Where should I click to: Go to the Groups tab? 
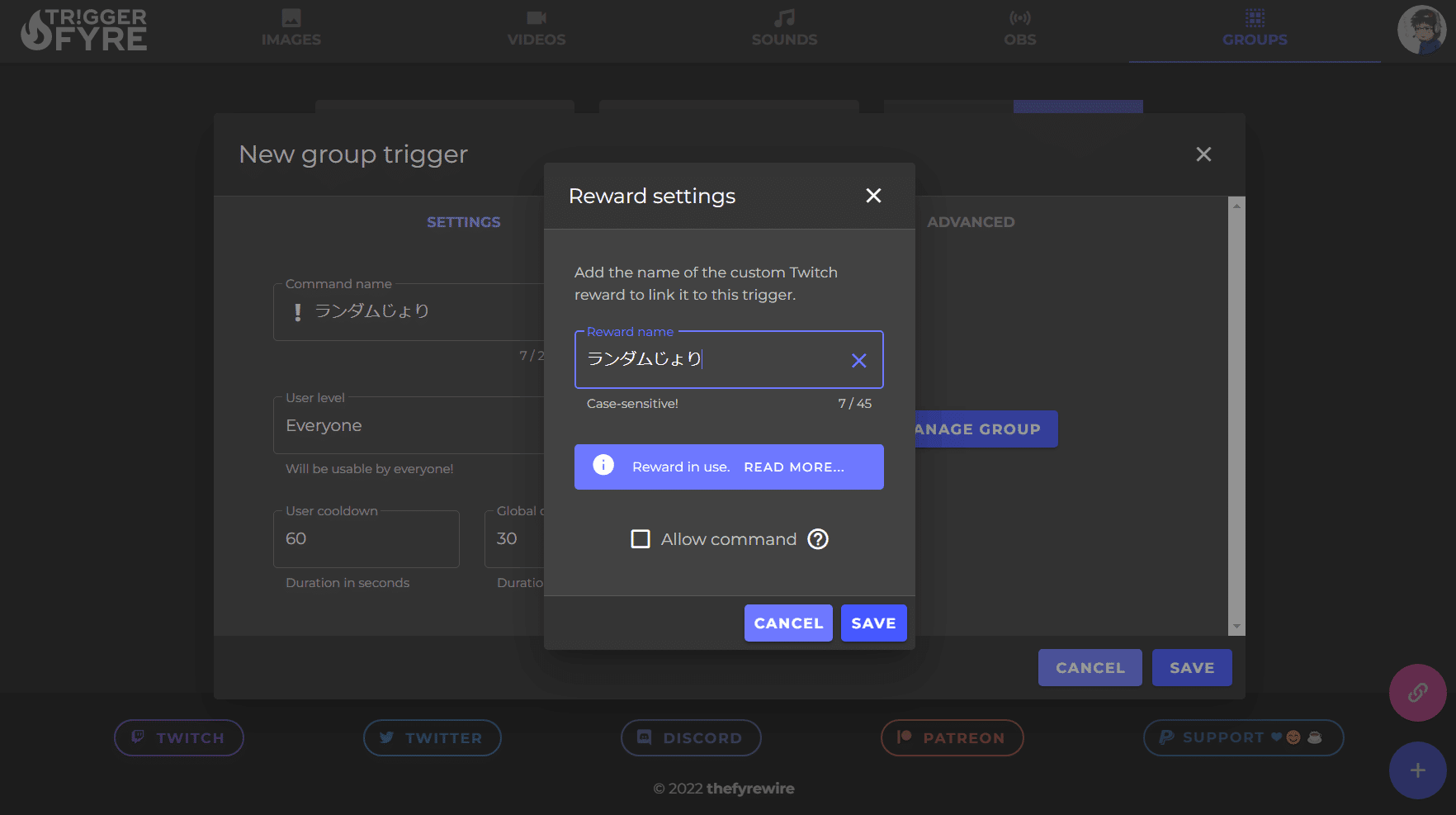[1255, 31]
